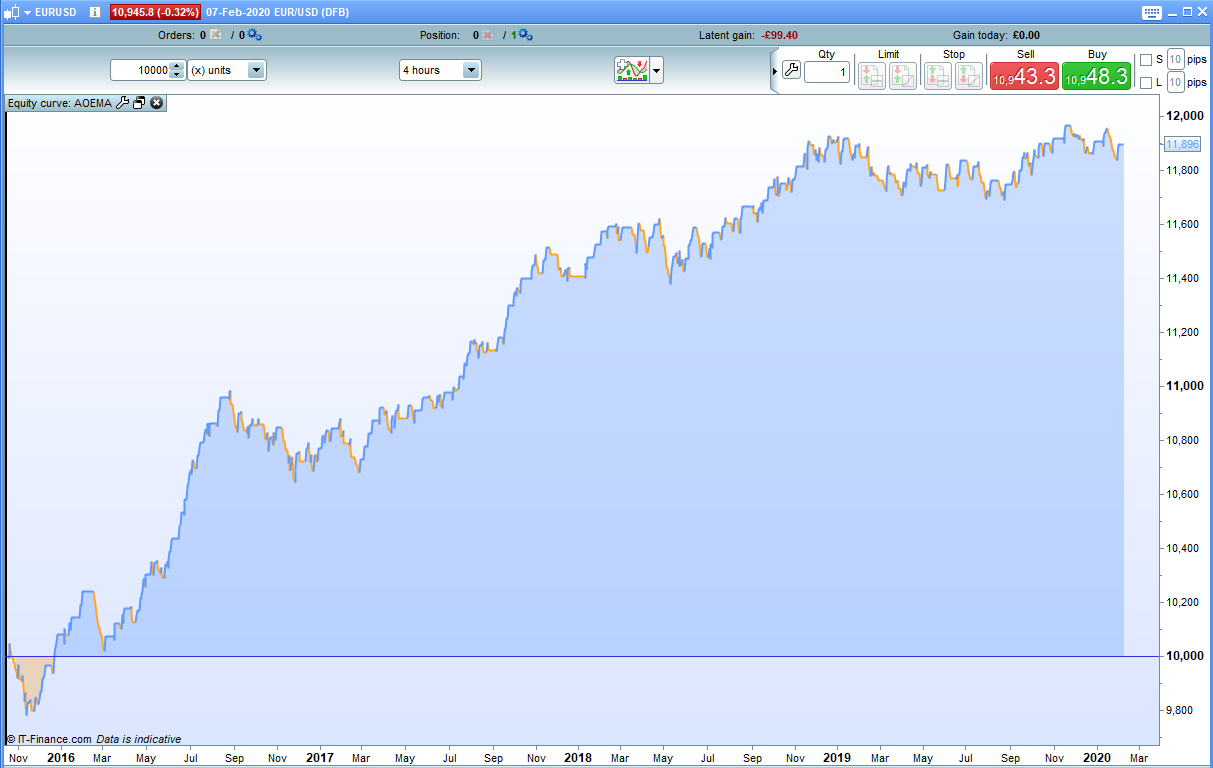Adjust the 10000 units stepper arrows
This screenshot has height=768, width=1213.
(177, 70)
